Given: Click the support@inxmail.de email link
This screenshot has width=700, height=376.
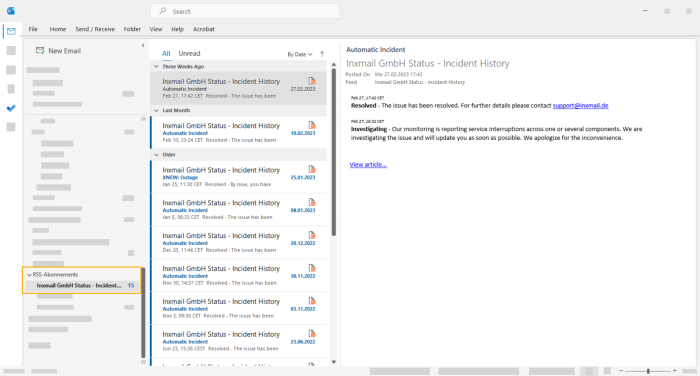Looking at the screenshot, I should coord(580,106).
